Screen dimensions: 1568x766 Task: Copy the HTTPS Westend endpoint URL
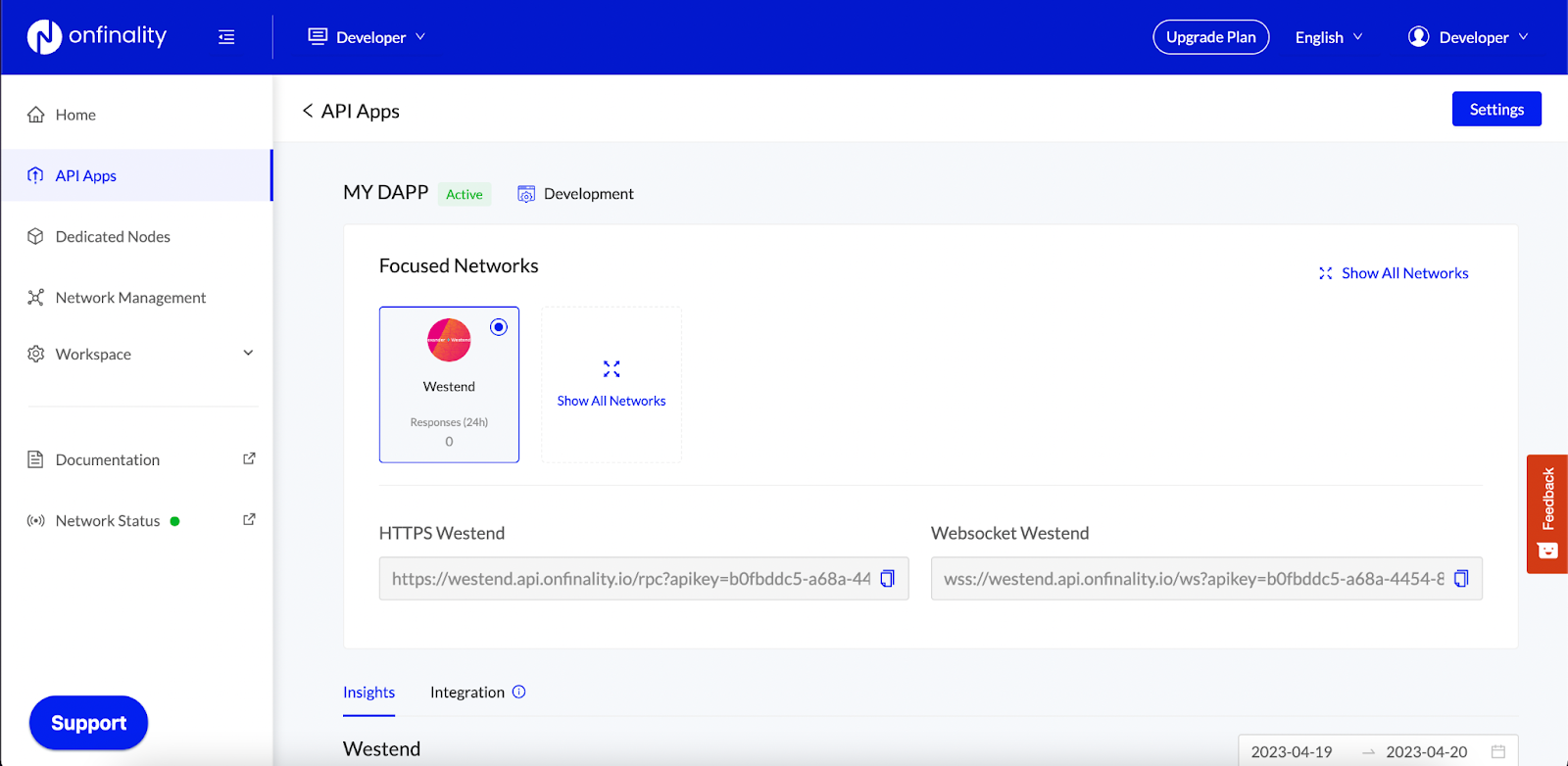tap(887, 579)
